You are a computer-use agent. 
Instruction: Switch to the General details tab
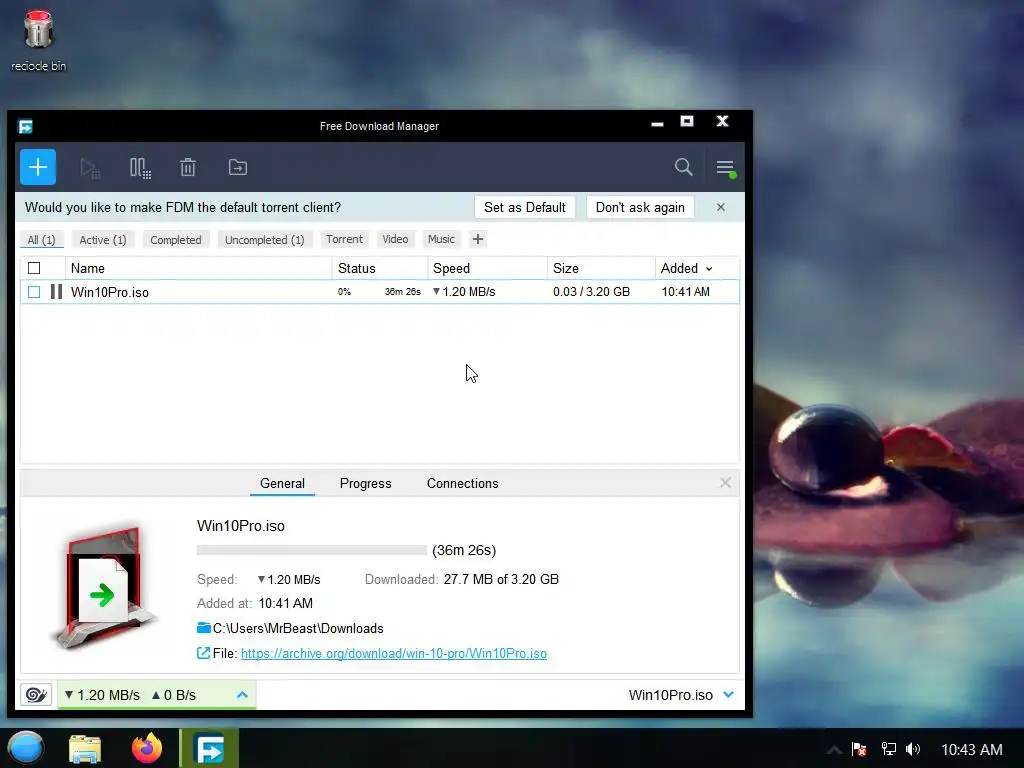pyautogui.click(x=282, y=483)
